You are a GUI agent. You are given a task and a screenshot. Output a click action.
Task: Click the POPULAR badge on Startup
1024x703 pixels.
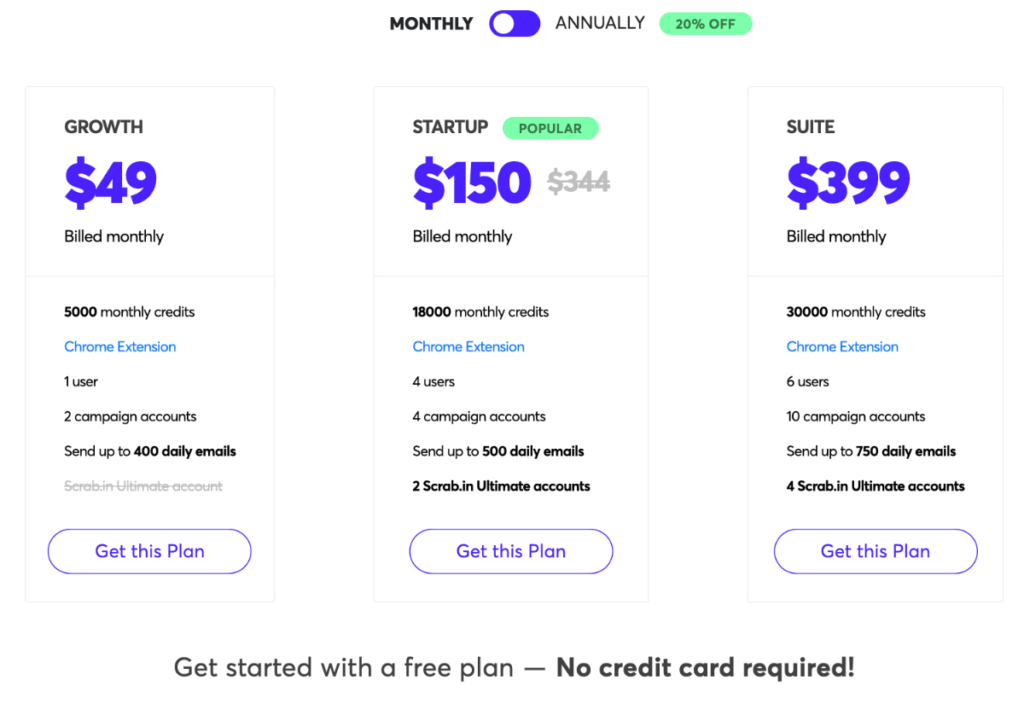point(550,128)
